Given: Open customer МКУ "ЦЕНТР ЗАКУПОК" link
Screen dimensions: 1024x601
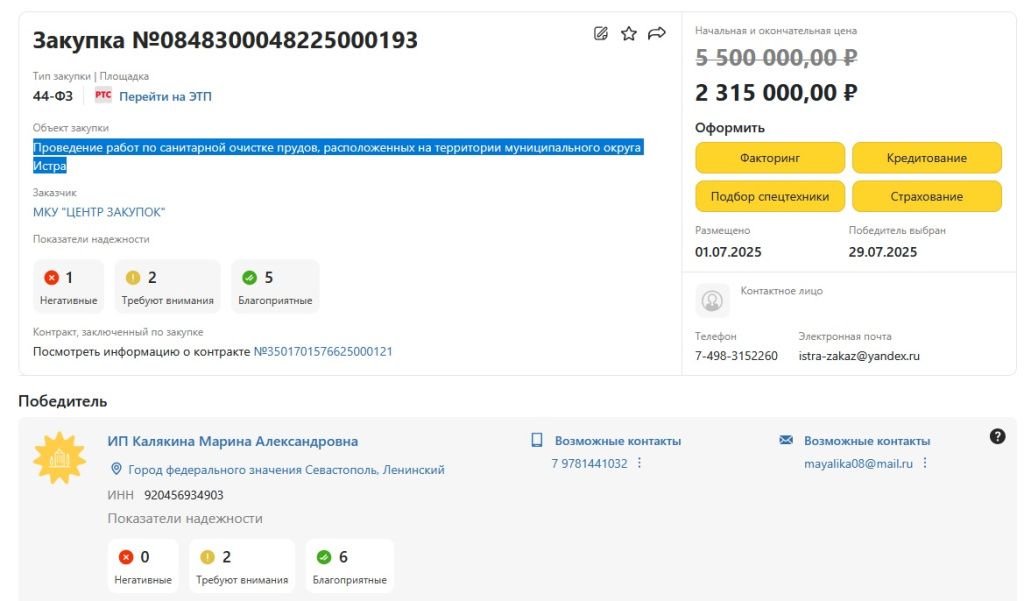Looking at the screenshot, I should coord(99,212).
